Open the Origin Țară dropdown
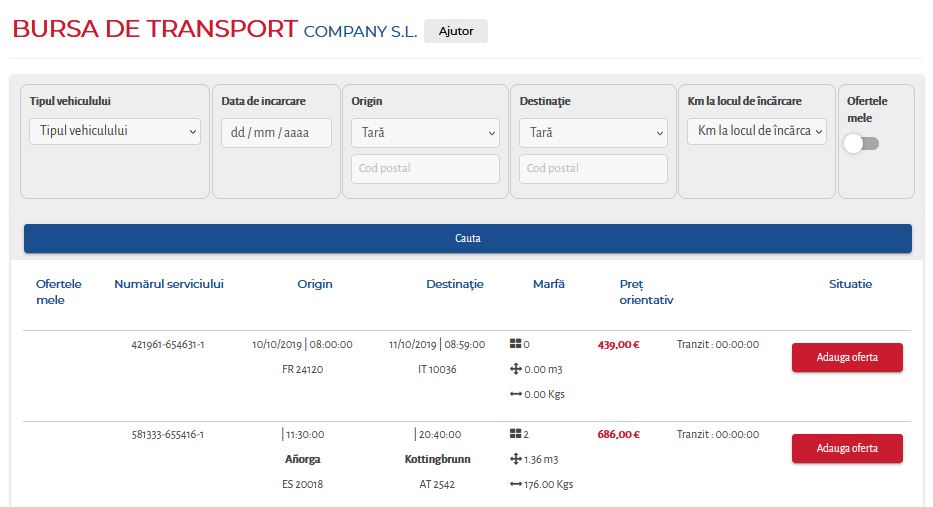The image size is (933, 507). pos(425,133)
